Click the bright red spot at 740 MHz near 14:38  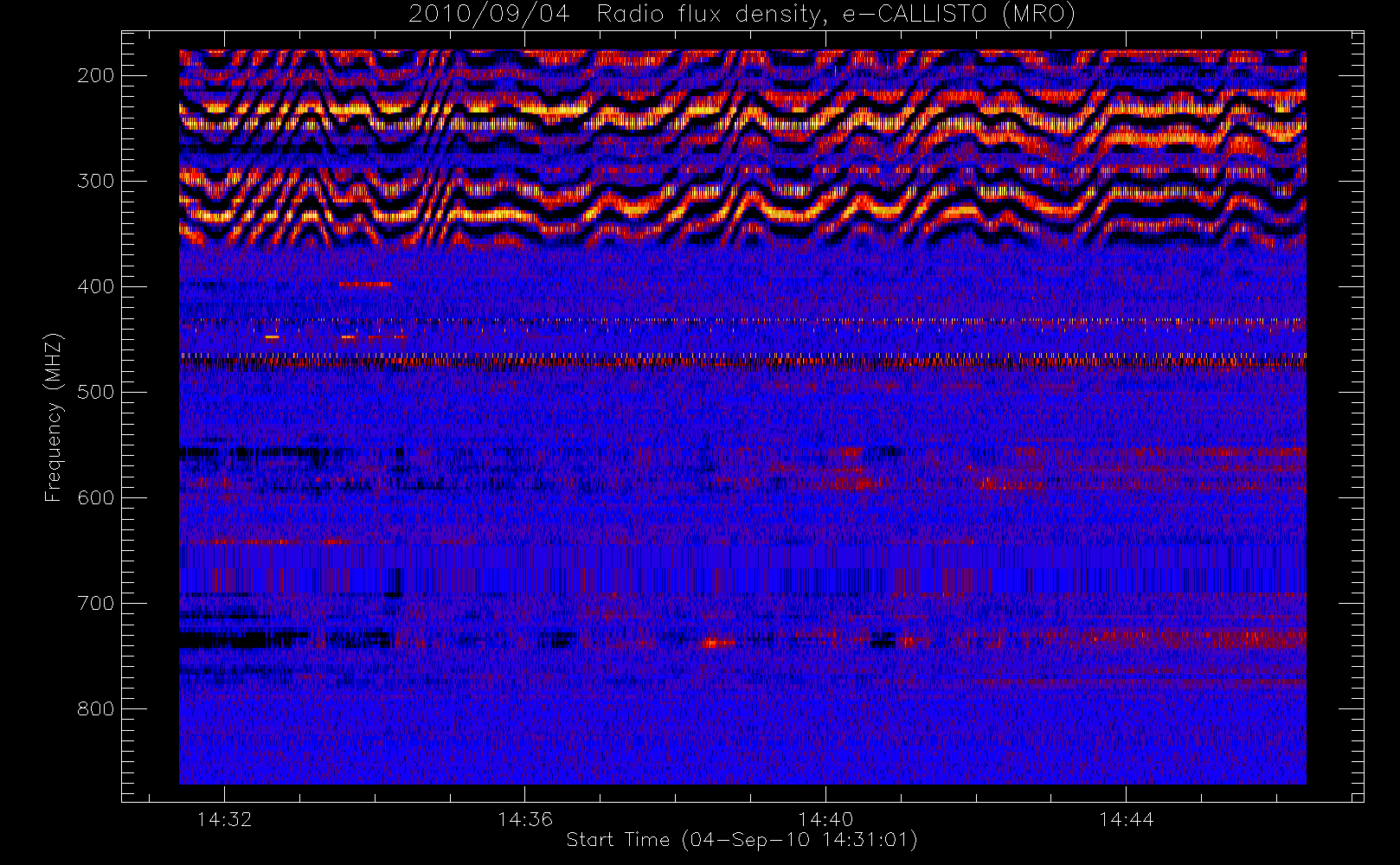point(718,643)
